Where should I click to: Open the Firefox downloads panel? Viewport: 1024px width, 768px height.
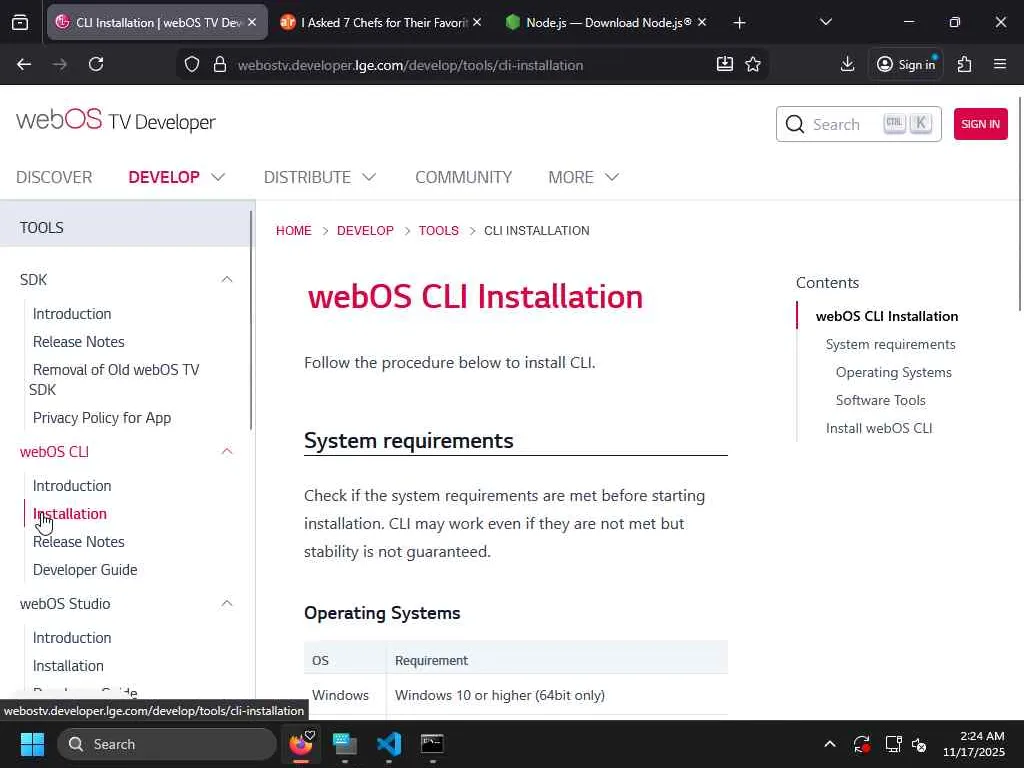(x=847, y=64)
